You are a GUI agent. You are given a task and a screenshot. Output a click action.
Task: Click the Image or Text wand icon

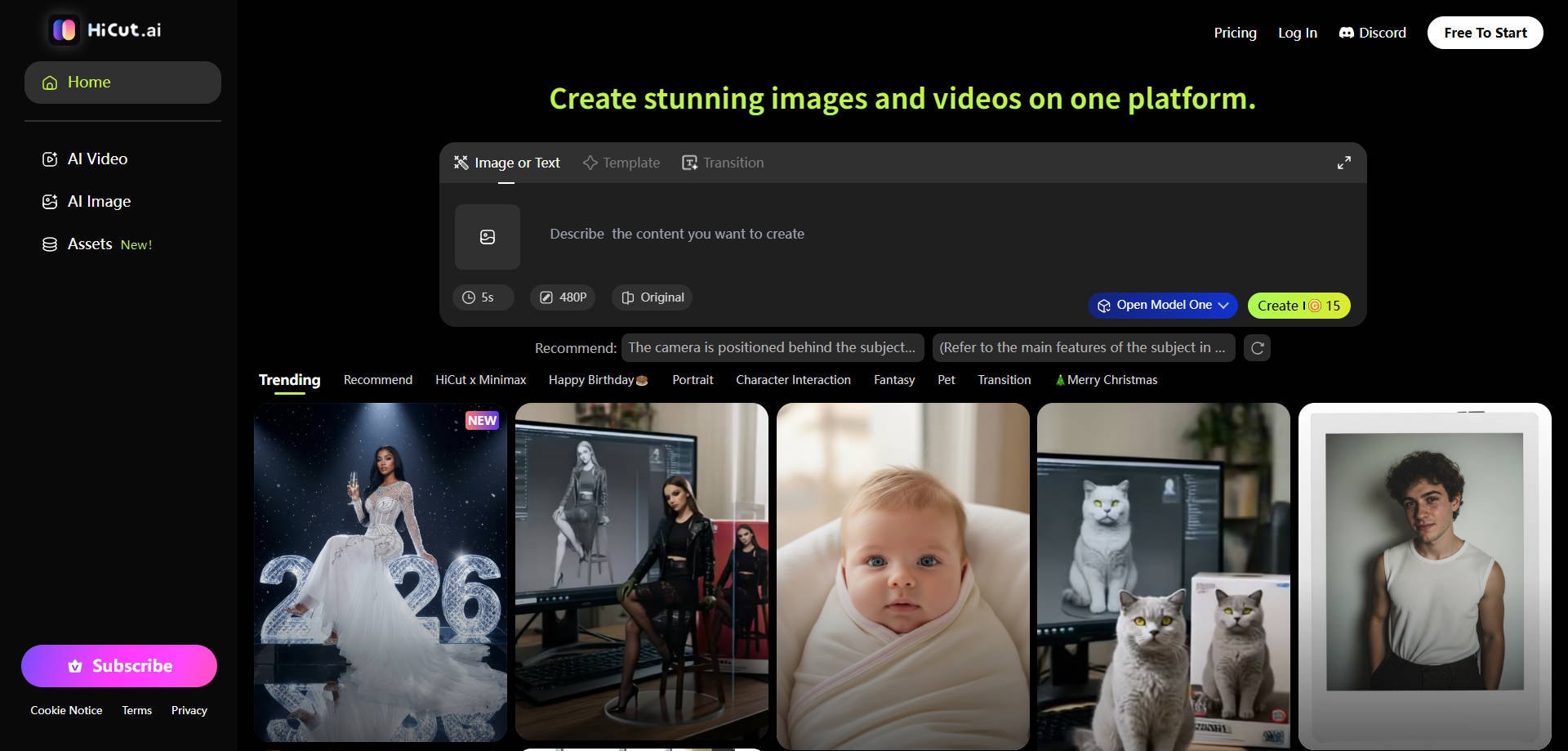pyautogui.click(x=461, y=163)
